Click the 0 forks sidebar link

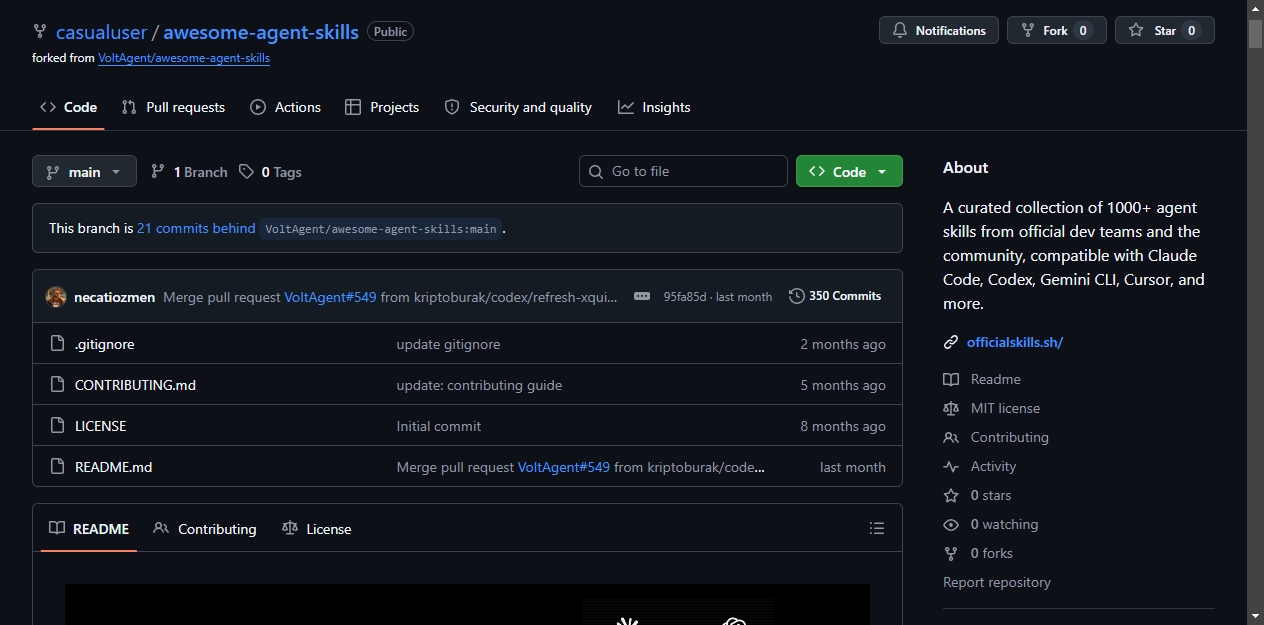[991, 553]
